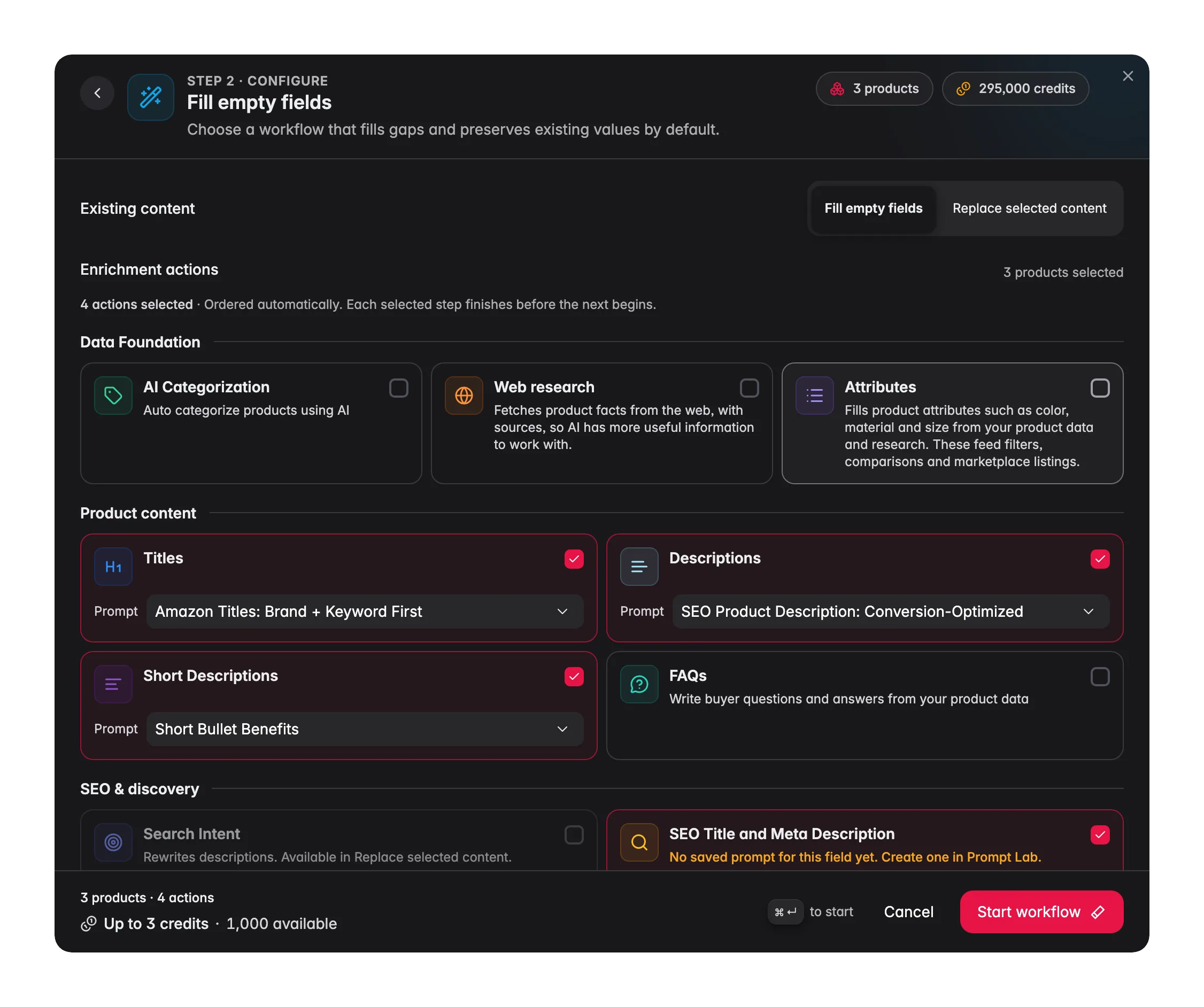Click the Descriptions paragraph lines icon
The width and height of the screenshot is (1204, 1007).
click(x=639, y=567)
